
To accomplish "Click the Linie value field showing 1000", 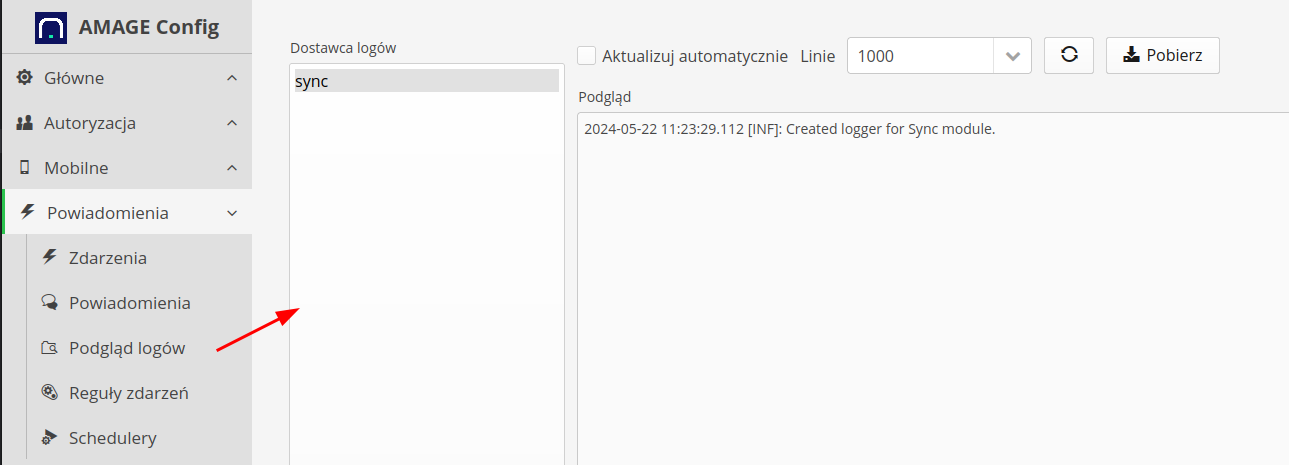I will 920,56.
